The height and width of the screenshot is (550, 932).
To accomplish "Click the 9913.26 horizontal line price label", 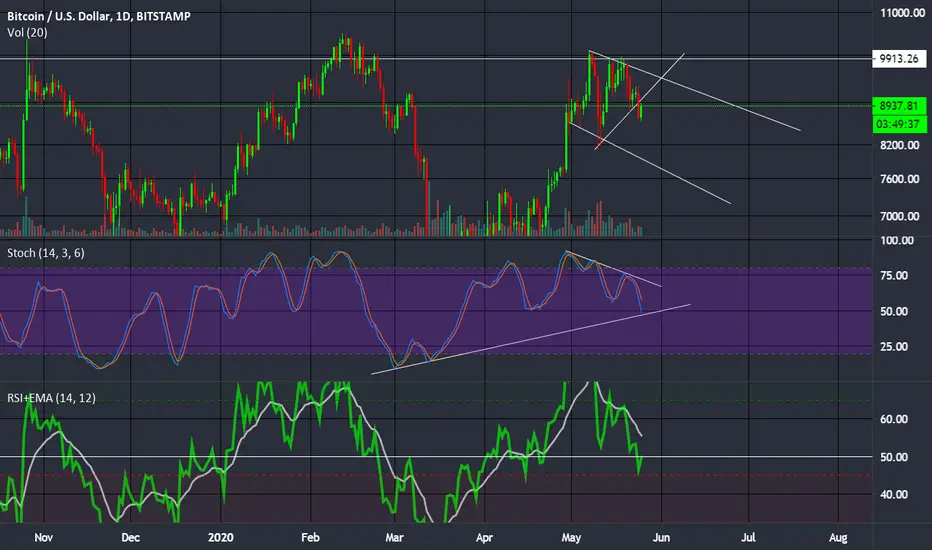I will (899, 58).
